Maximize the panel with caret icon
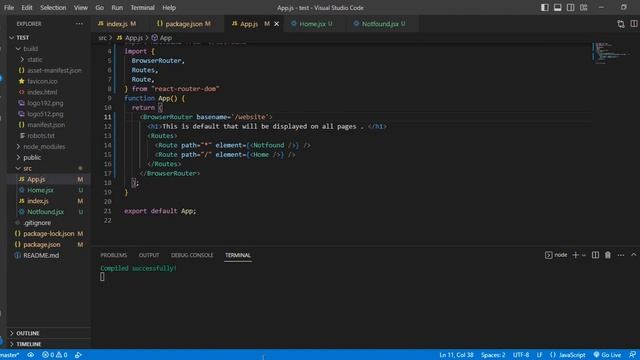The image size is (640, 360). 633,255
